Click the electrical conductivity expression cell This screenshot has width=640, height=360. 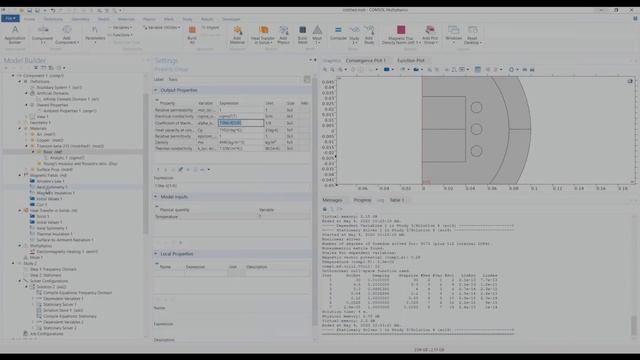[x=241, y=116]
